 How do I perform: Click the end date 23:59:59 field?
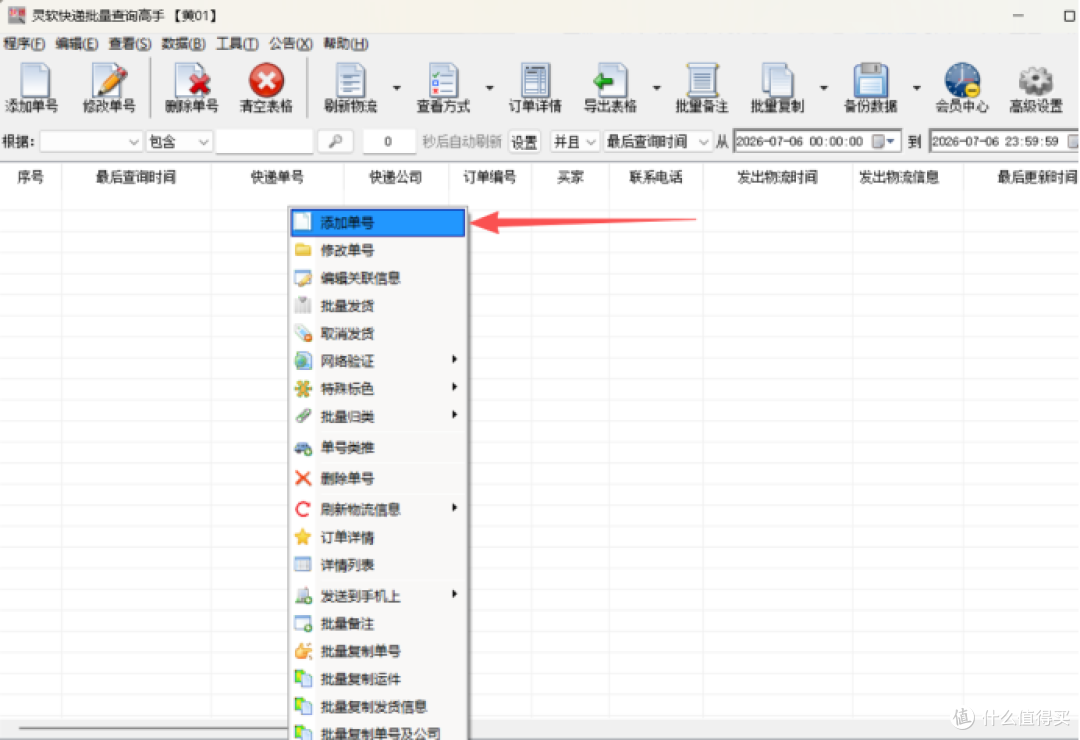(1003, 141)
